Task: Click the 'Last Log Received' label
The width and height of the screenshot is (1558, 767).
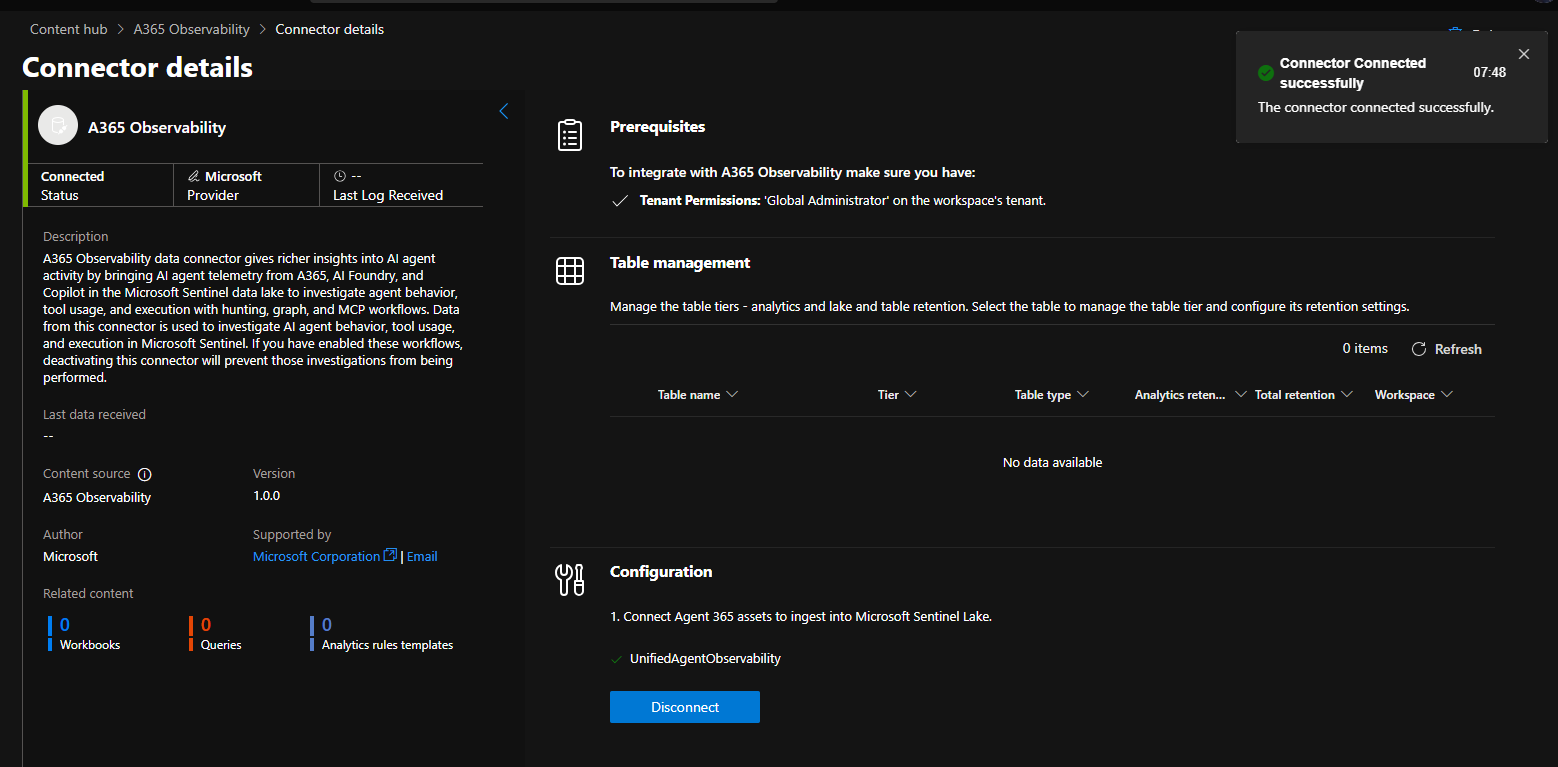Action: click(x=388, y=196)
